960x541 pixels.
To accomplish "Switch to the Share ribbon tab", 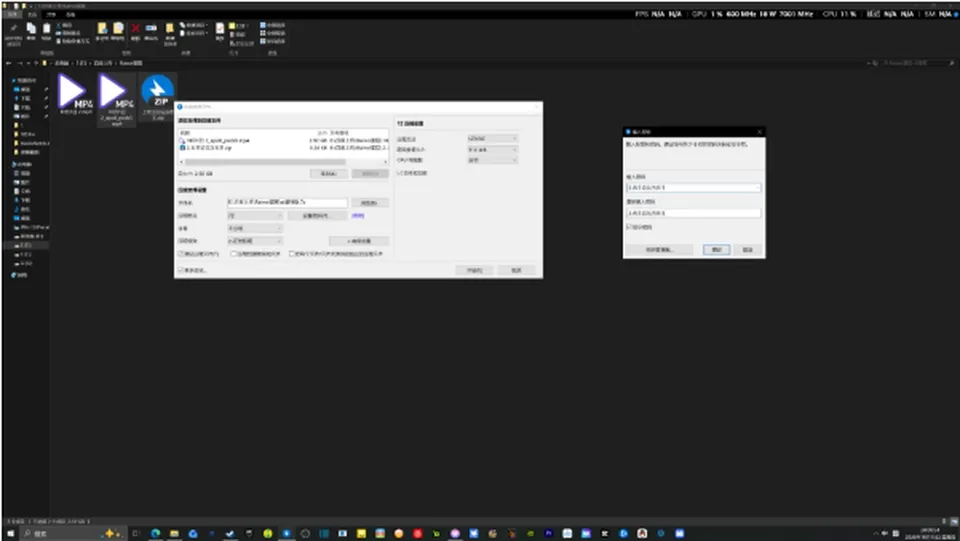I will (51, 13).
